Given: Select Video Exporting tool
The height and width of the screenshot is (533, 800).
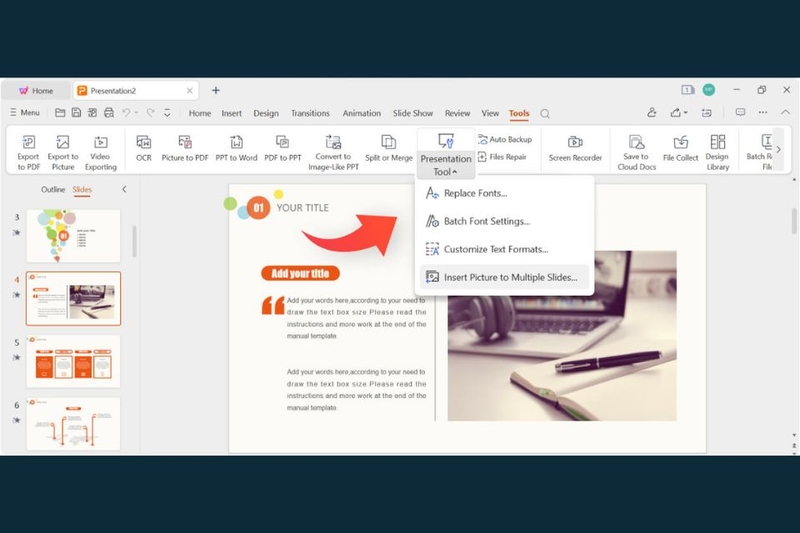Looking at the screenshot, I should coord(101,151).
